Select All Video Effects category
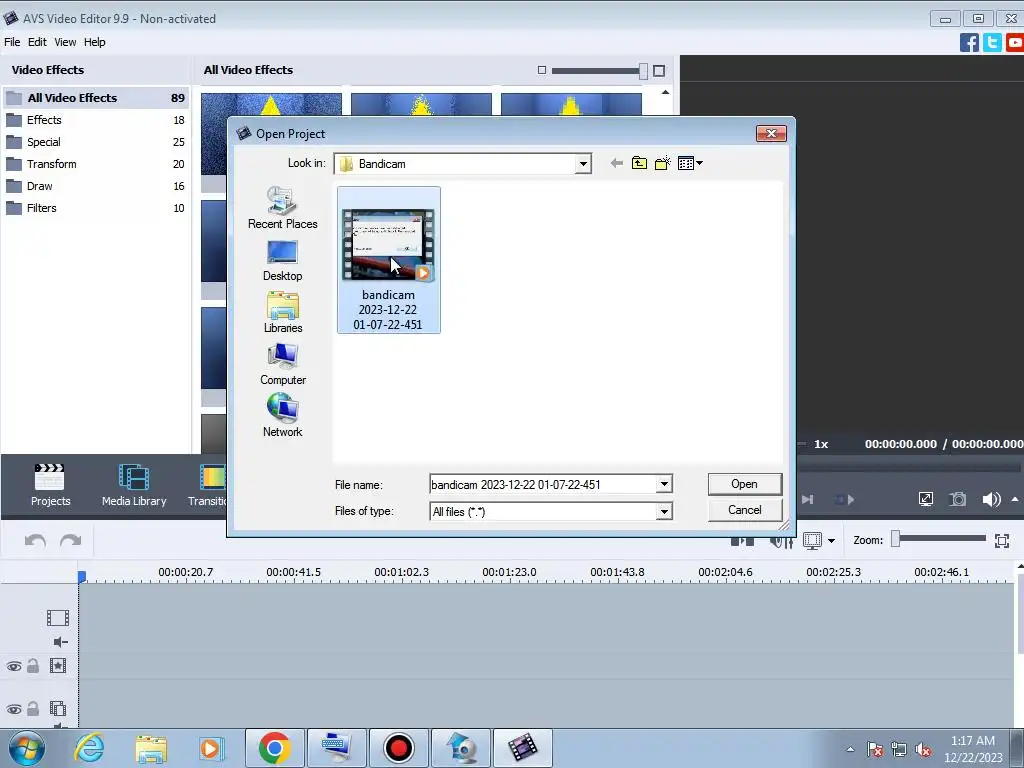 point(96,98)
